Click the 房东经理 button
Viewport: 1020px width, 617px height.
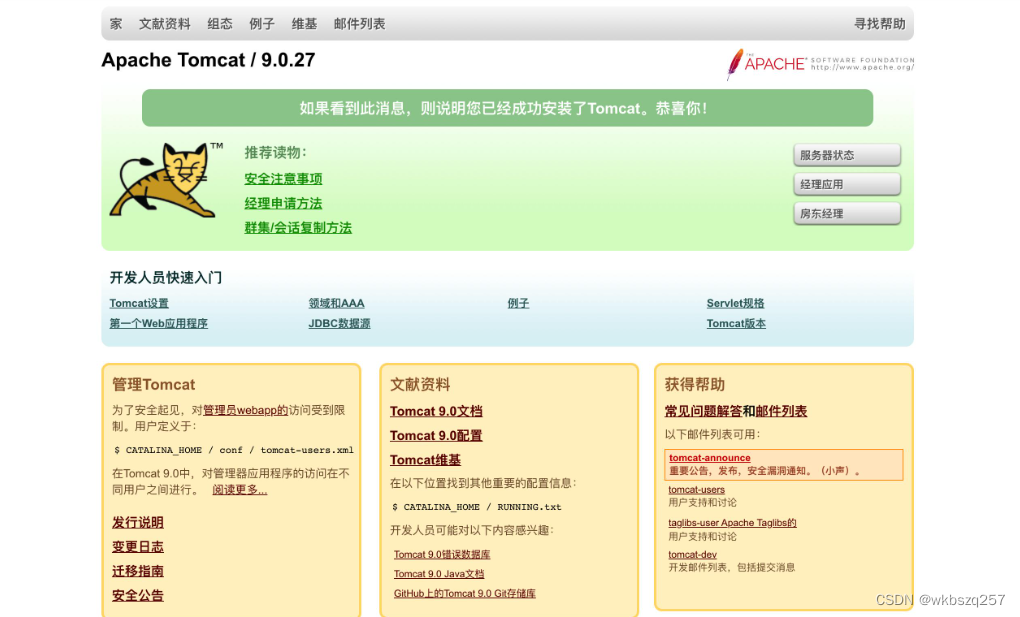[847, 213]
